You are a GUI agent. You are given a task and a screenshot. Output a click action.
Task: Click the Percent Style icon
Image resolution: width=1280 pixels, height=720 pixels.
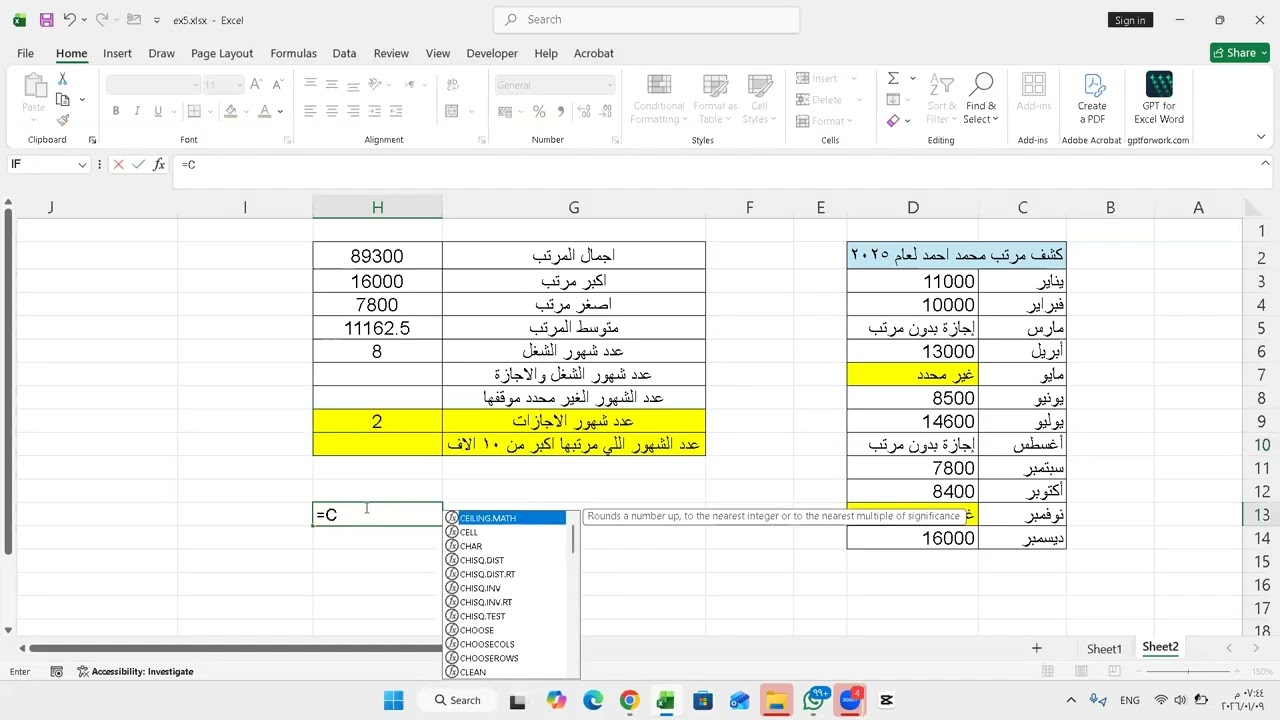click(539, 112)
